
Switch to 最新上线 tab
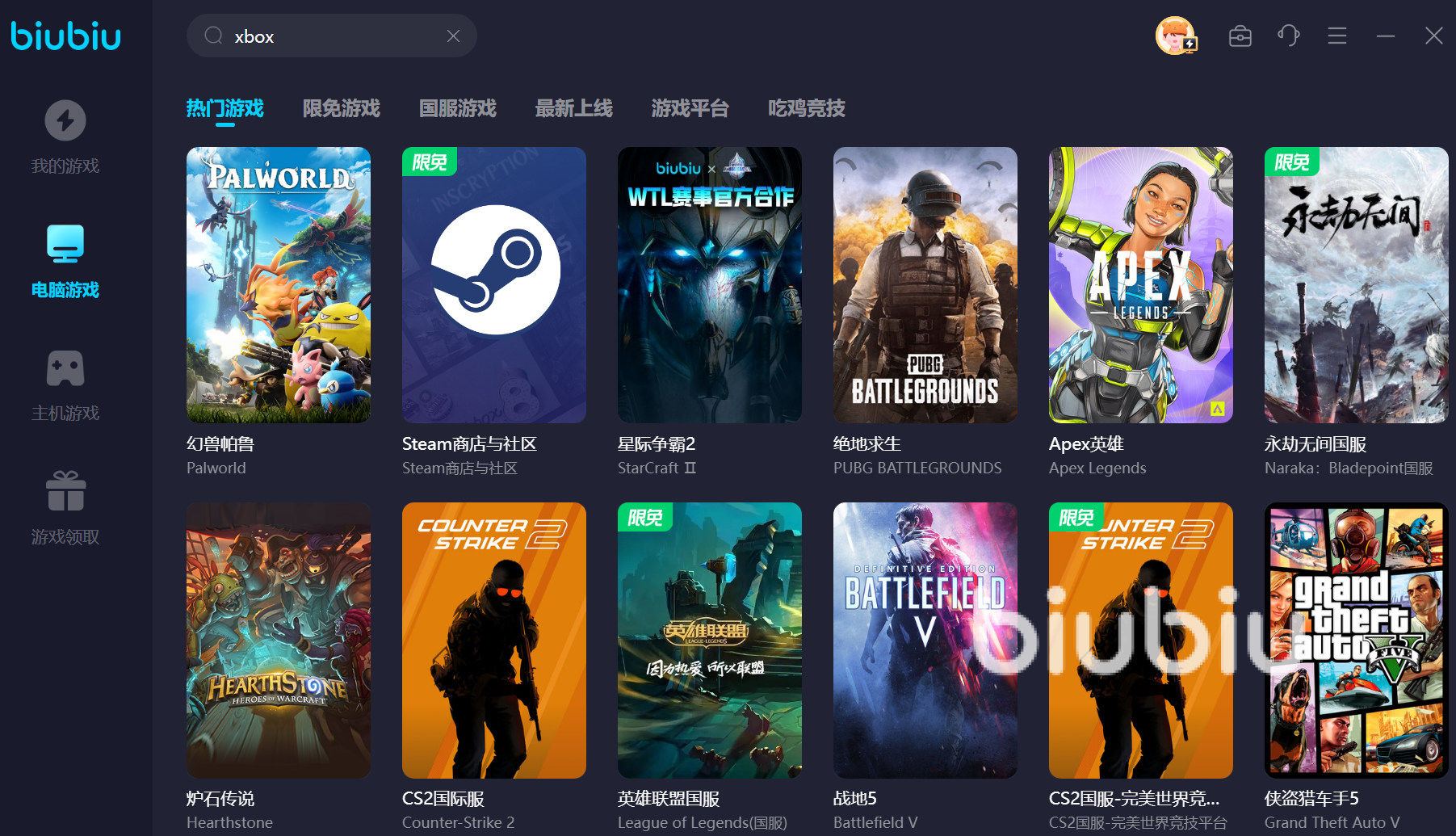coord(574,108)
